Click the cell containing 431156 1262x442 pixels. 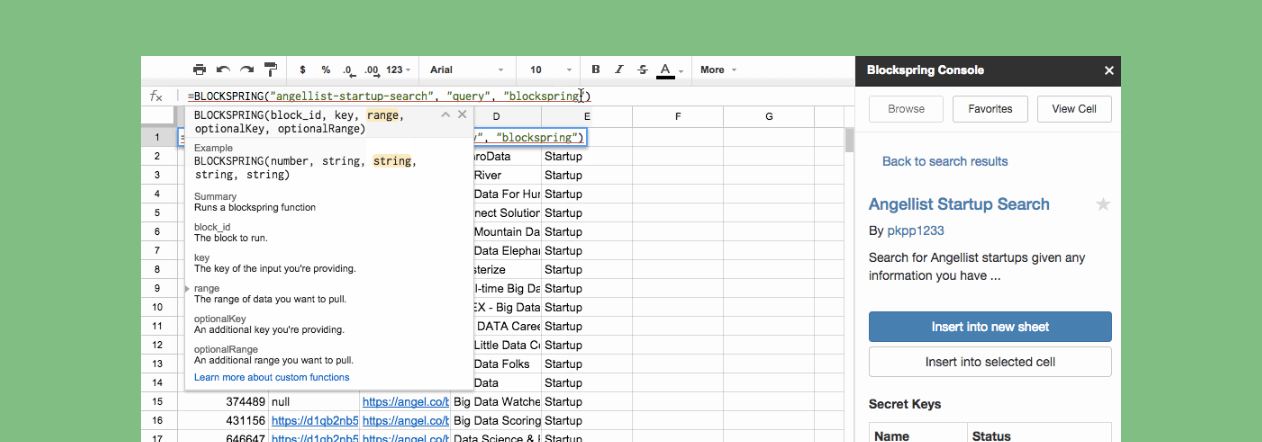223,421
